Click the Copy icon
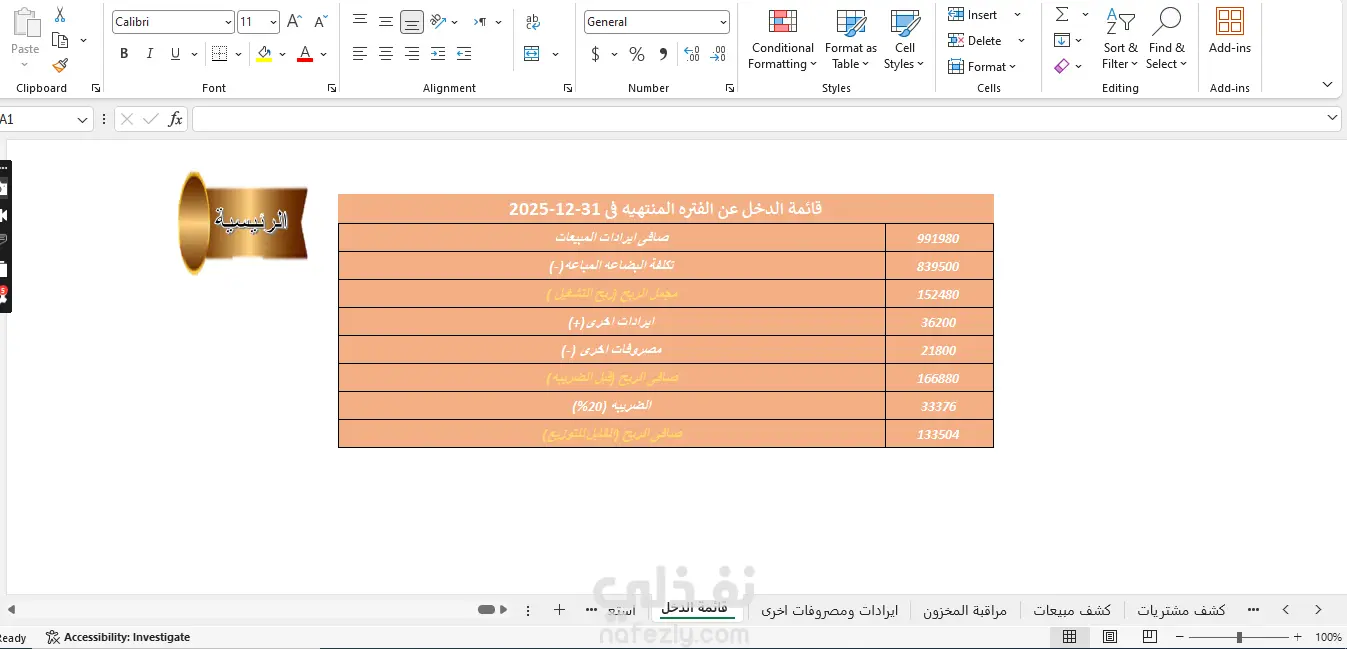1347x649 pixels. click(x=60, y=40)
